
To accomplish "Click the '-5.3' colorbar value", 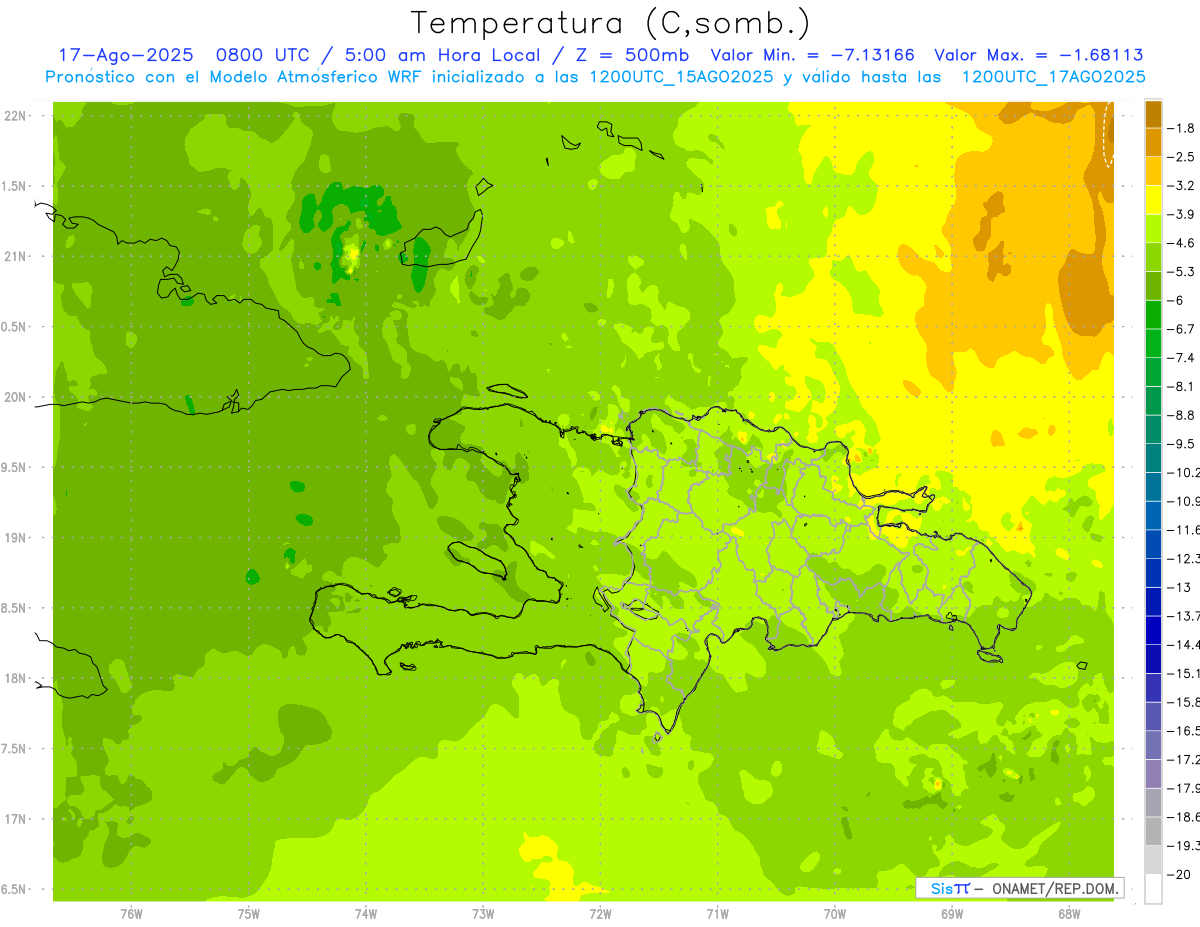I will click(1183, 272).
